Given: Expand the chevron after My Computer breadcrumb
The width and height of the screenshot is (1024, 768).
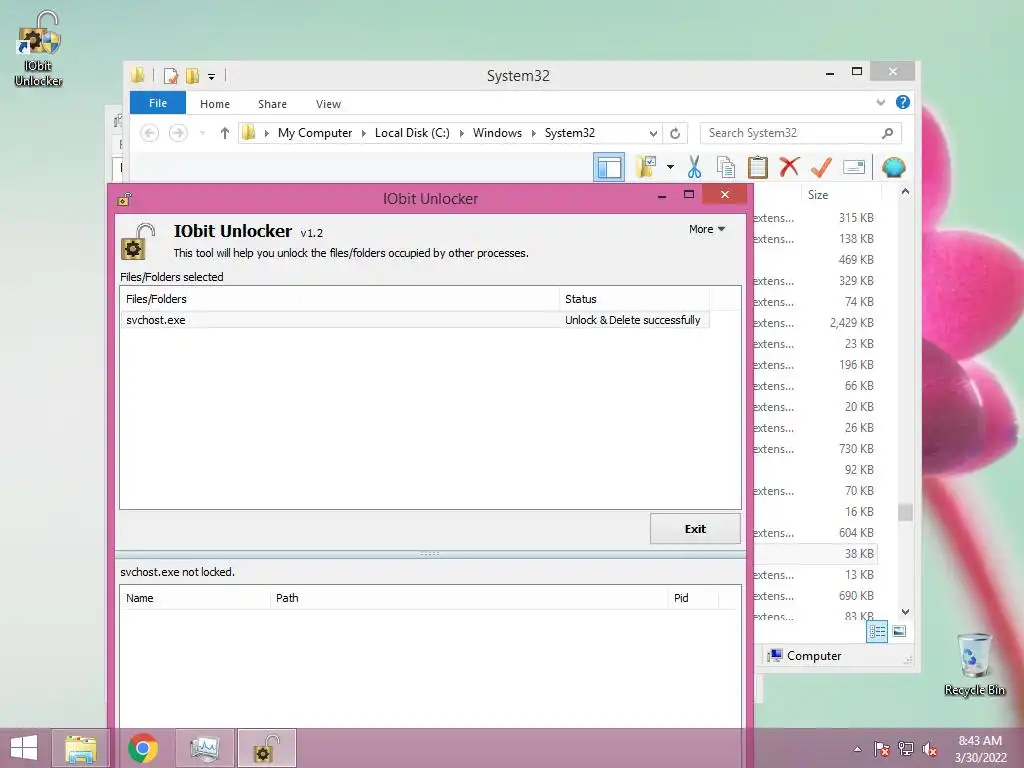Looking at the screenshot, I should click(364, 133).
